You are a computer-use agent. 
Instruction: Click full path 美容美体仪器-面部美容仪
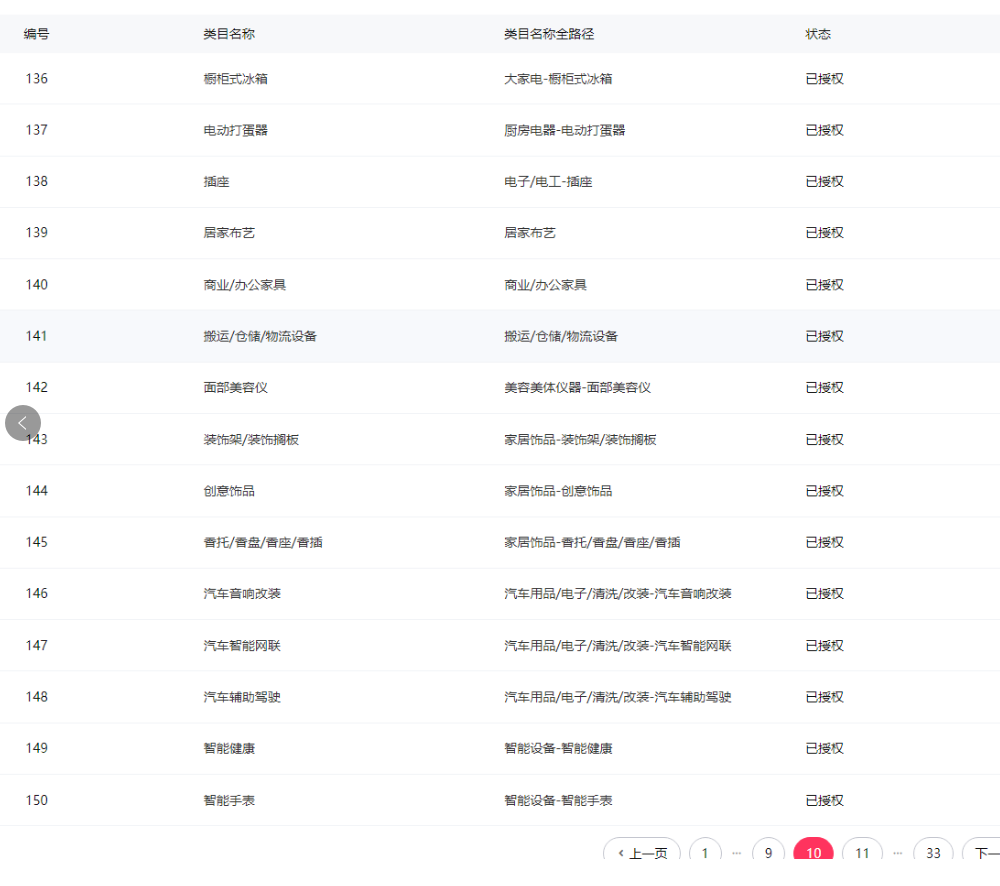click(x=577, y=388)
